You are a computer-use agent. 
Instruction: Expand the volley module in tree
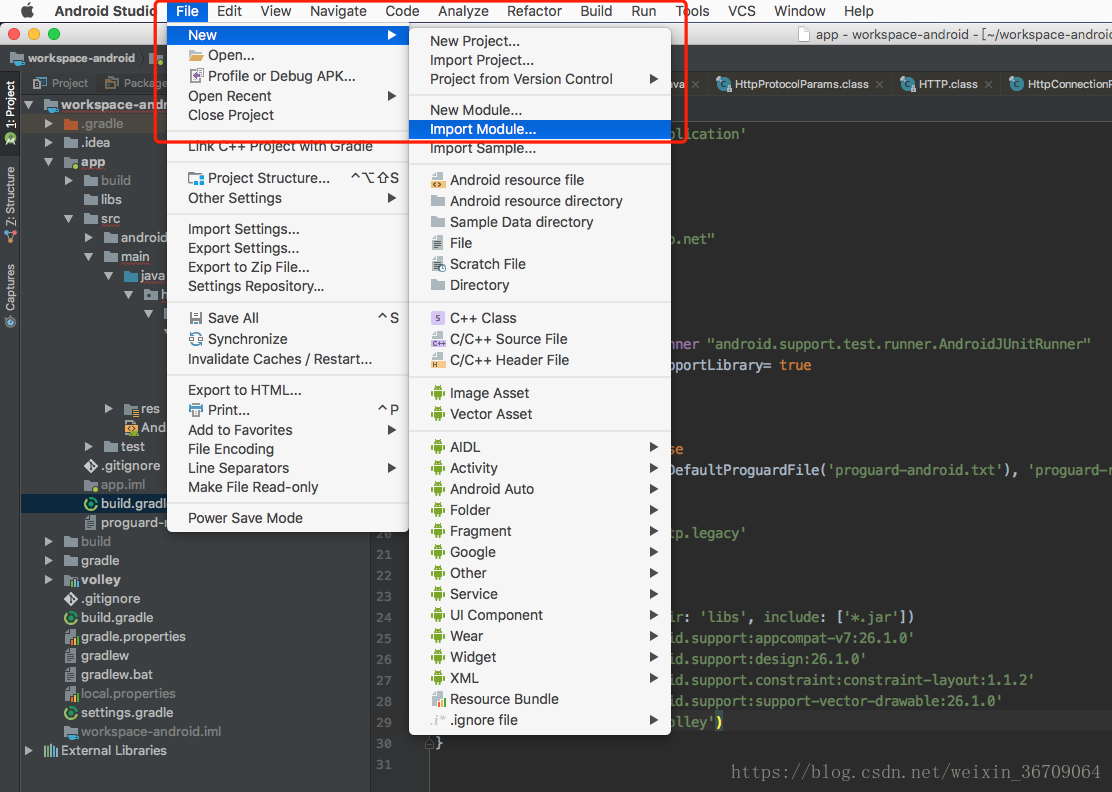point(49,579)
